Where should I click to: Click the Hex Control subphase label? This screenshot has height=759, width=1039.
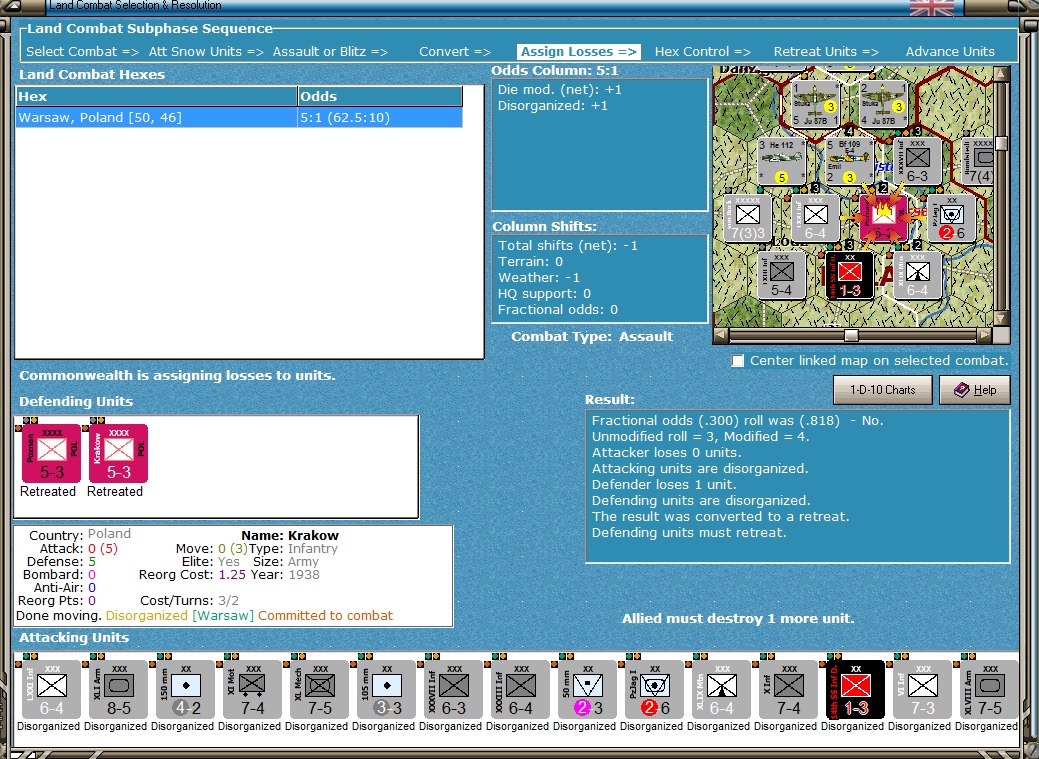pos(702,52)
